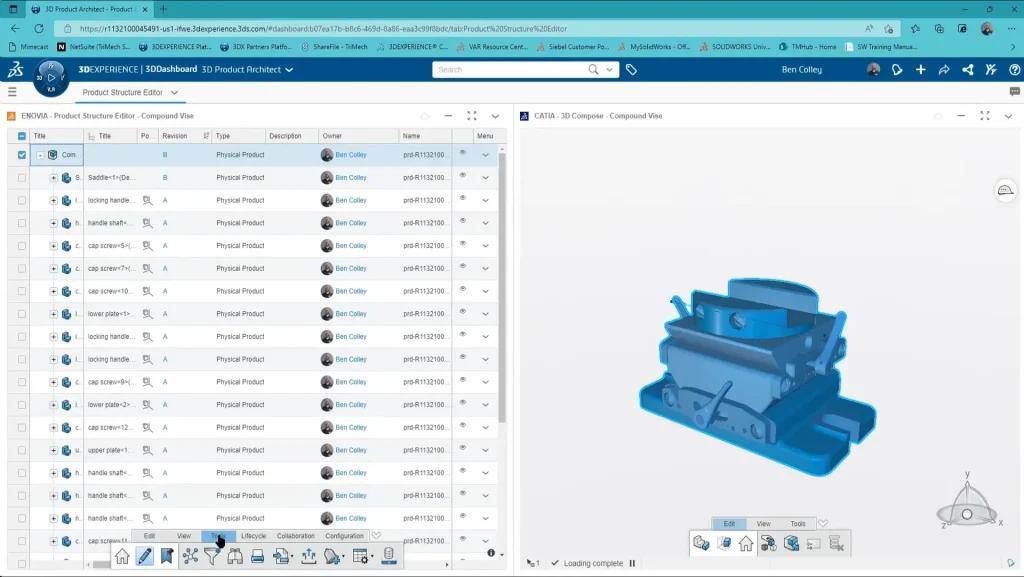
Task: Click the printer icon
Action: point(257,556)
